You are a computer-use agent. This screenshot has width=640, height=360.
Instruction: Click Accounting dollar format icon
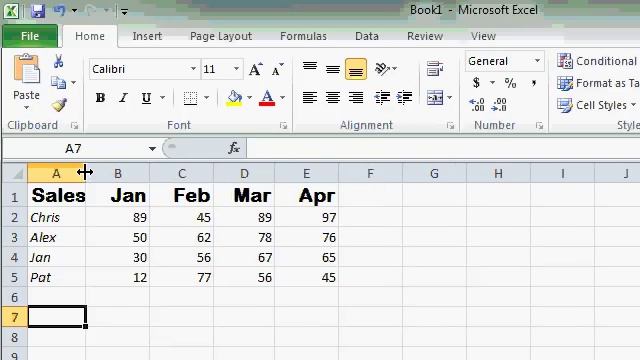(476, 83)
